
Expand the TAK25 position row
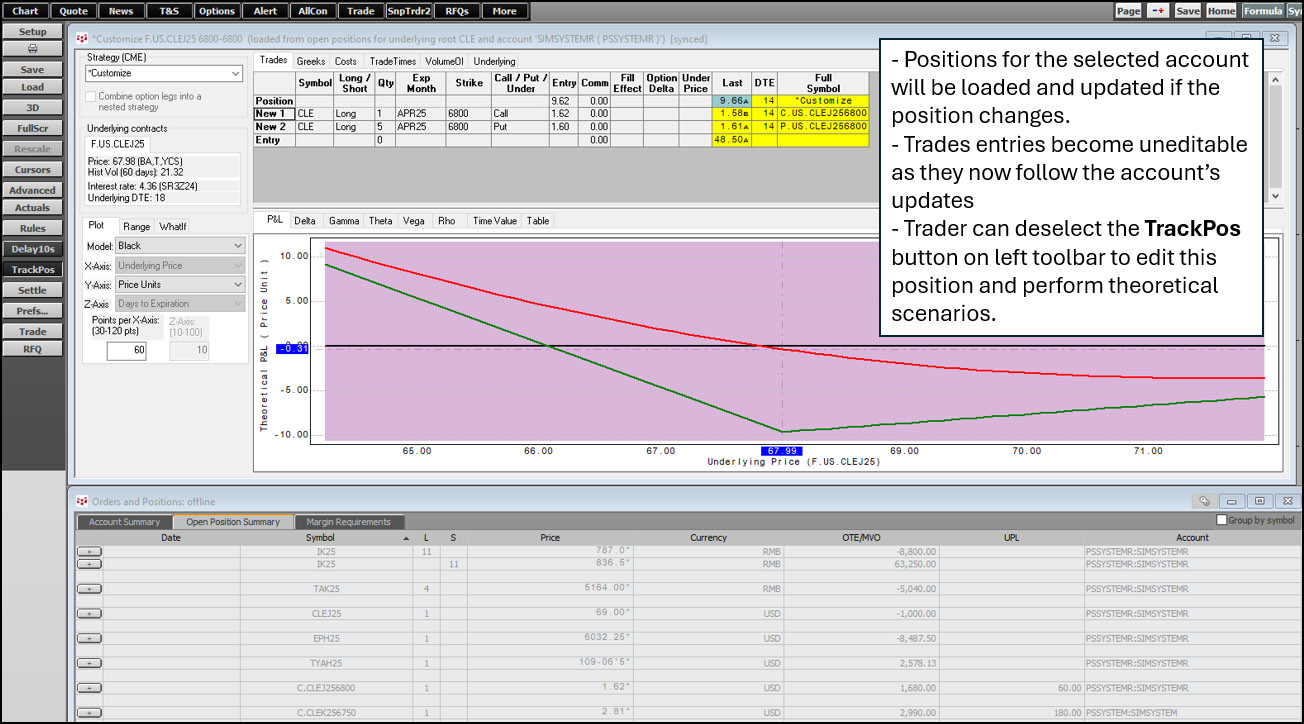[89, 588]
